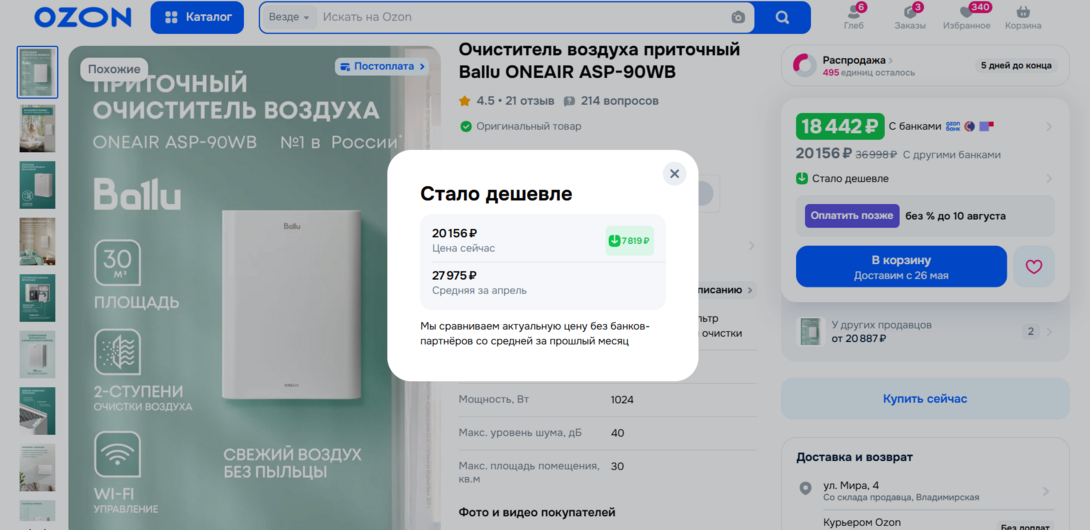Click the Курьером Ozon delivery row
Screen dimensions: 1090x530
[925, 522]
